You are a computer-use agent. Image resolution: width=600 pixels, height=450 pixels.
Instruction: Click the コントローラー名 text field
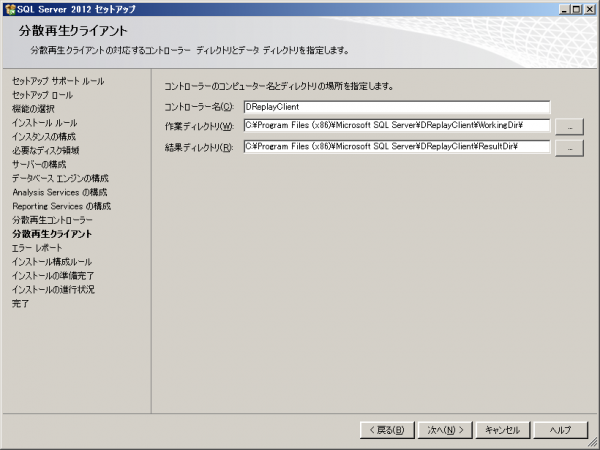pos(397,106)
